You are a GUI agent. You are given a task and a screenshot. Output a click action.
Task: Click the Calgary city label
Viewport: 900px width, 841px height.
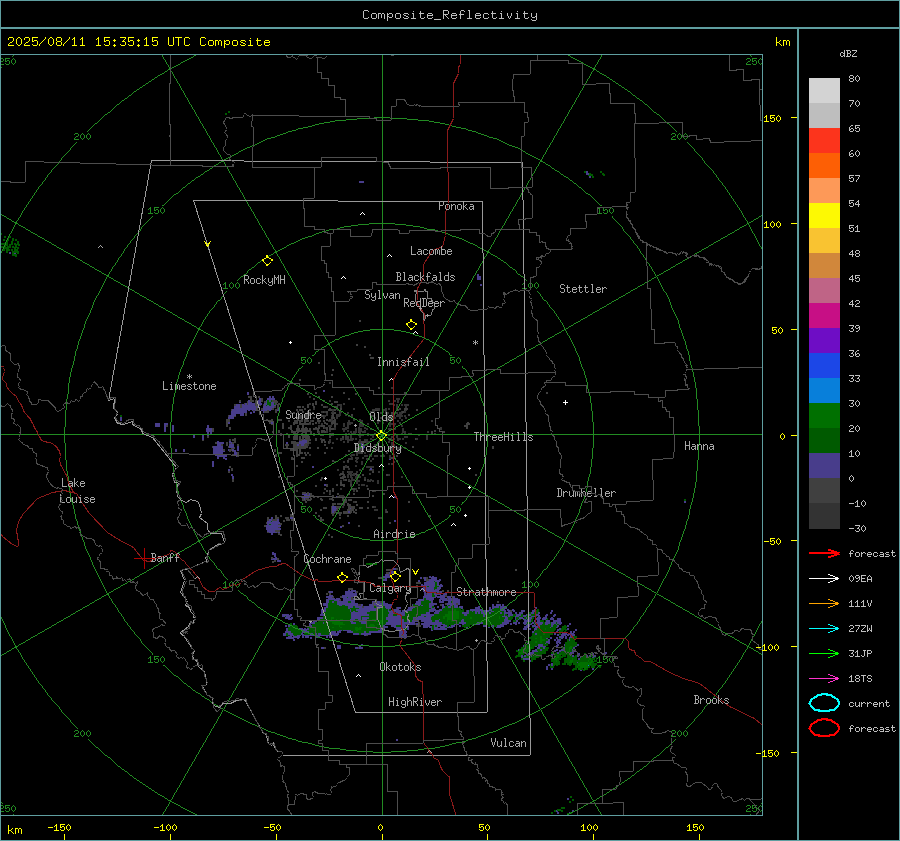coord(390,588)
